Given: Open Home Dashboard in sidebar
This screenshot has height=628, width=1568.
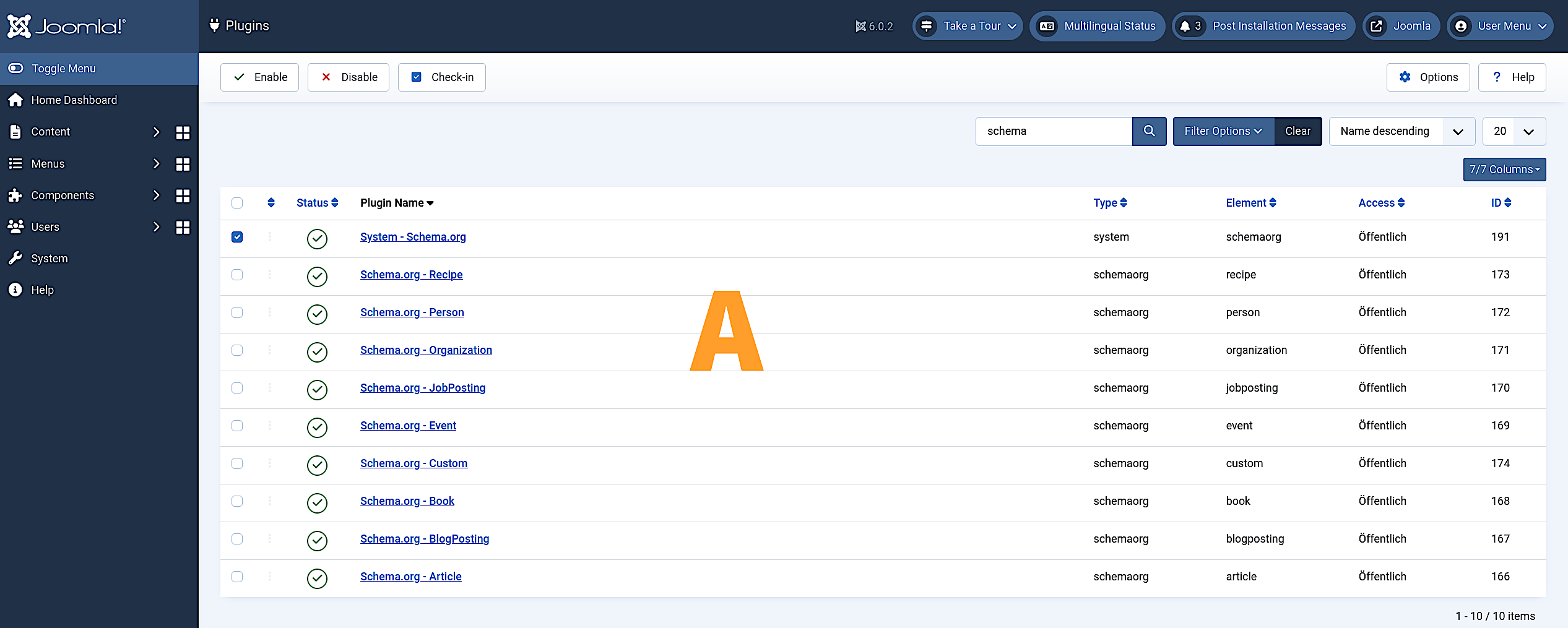Looking at the screenshot, I should [x=74, y=100].
